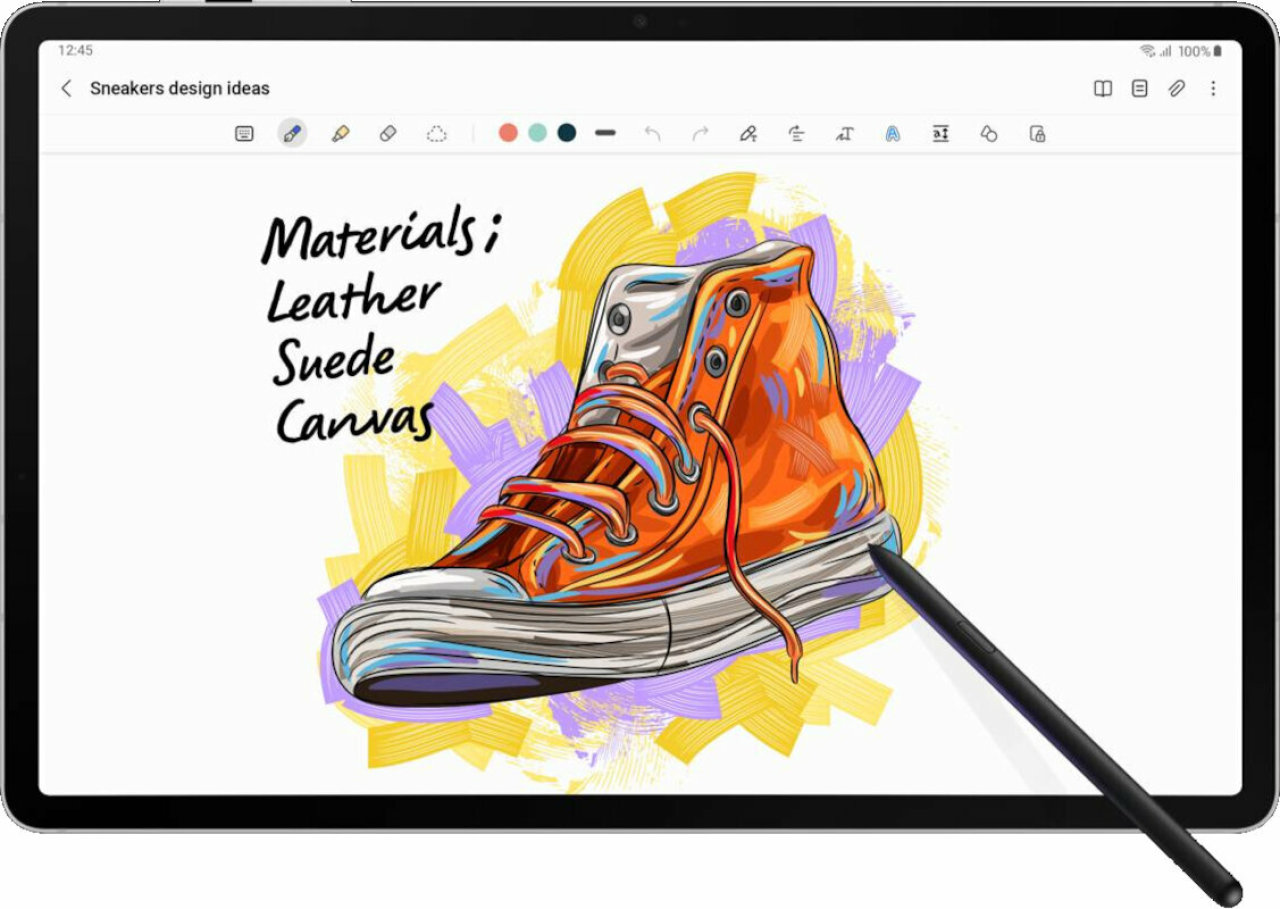Tap the handwritten word 'Suede'
The width and height of the screenshot is (1280, 909).
tap(335, 360)
